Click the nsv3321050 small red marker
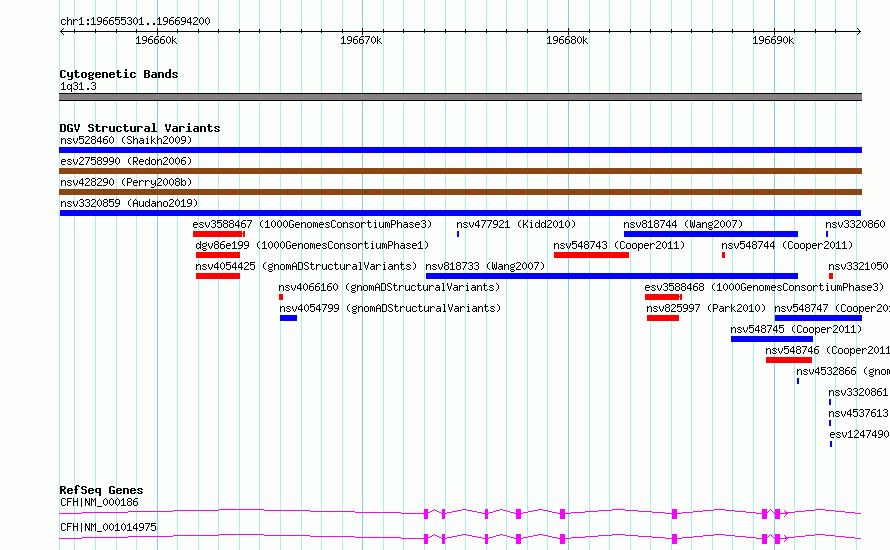The image size is (890, 550). (x=831, y=276)
